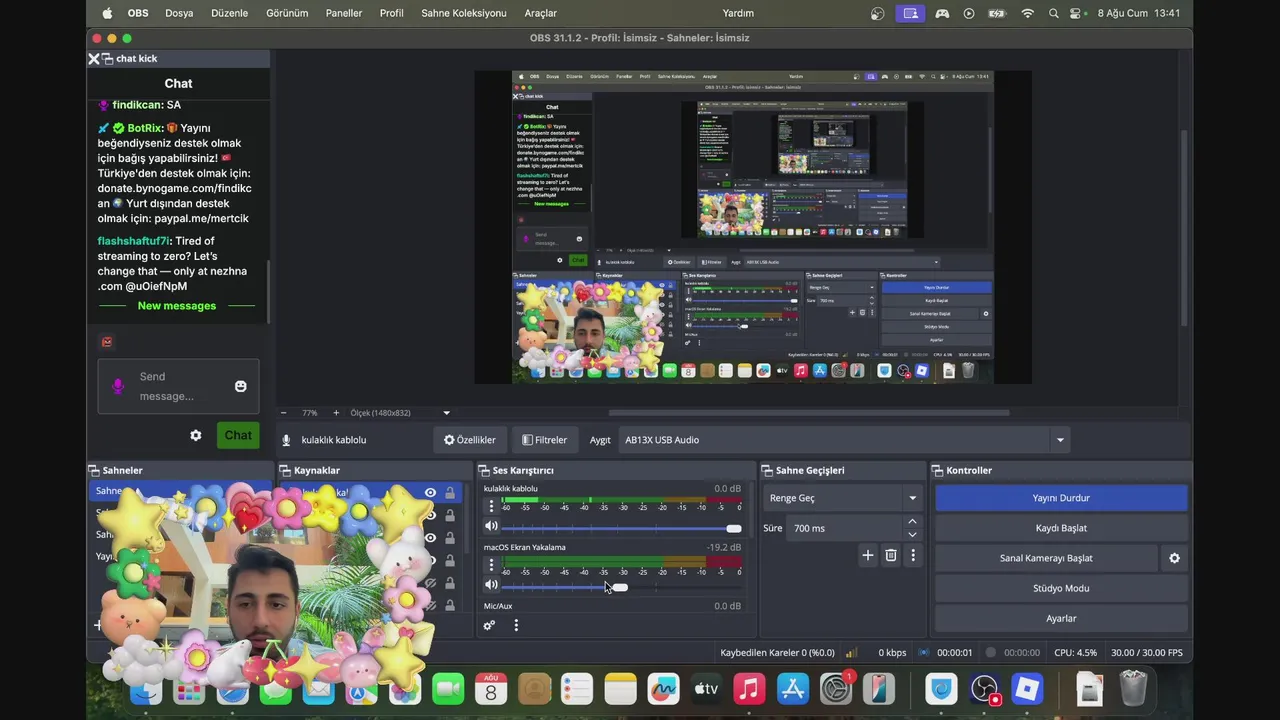The width and height of the screenshot is (1280, 720).
Task: Open the Dosya menu
Action: pyautogui.click(x=179, y=13)
